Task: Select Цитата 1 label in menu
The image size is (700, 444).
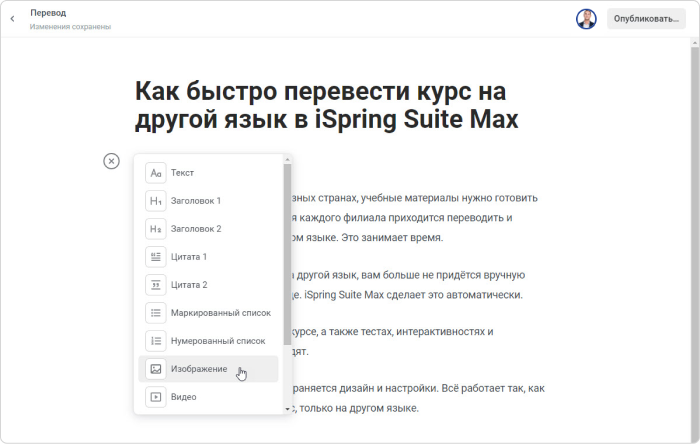Action: pos(189,257)
